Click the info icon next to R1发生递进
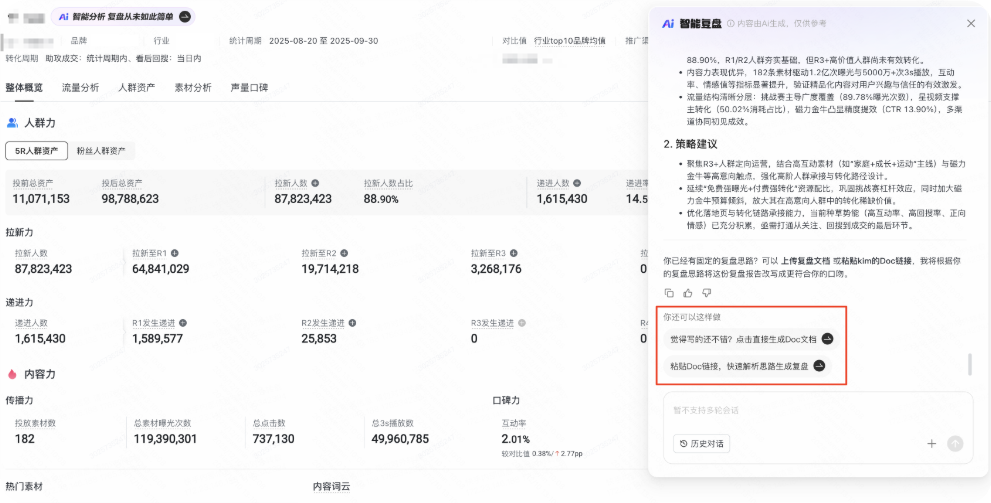 click(x=183, y=323)
